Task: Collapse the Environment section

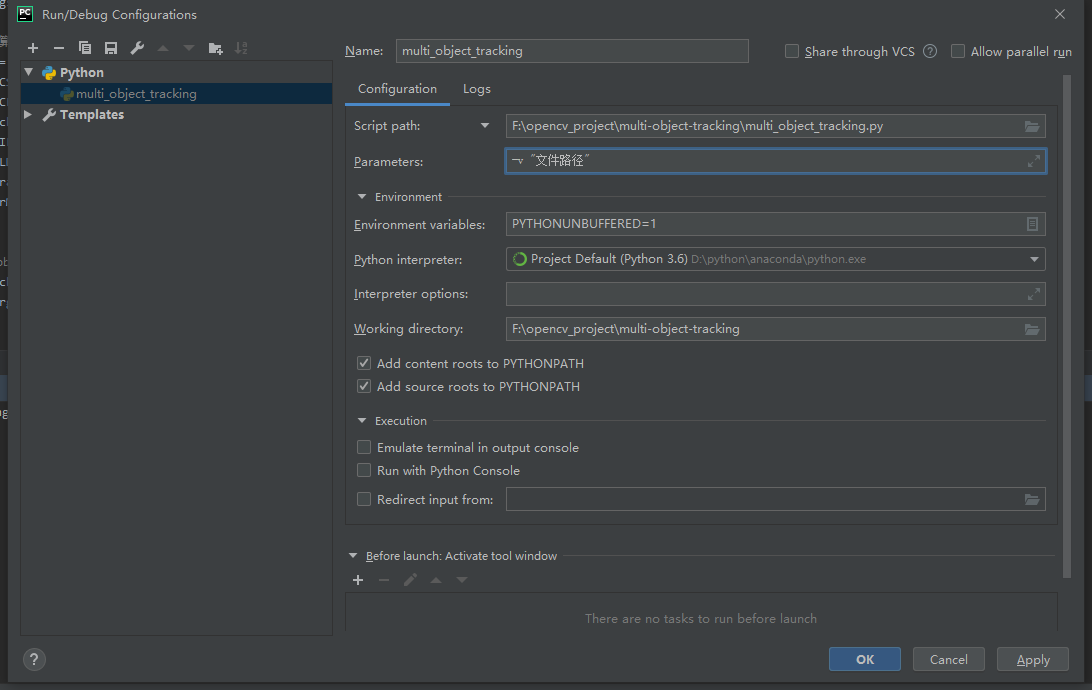Action: coord(362,197)
